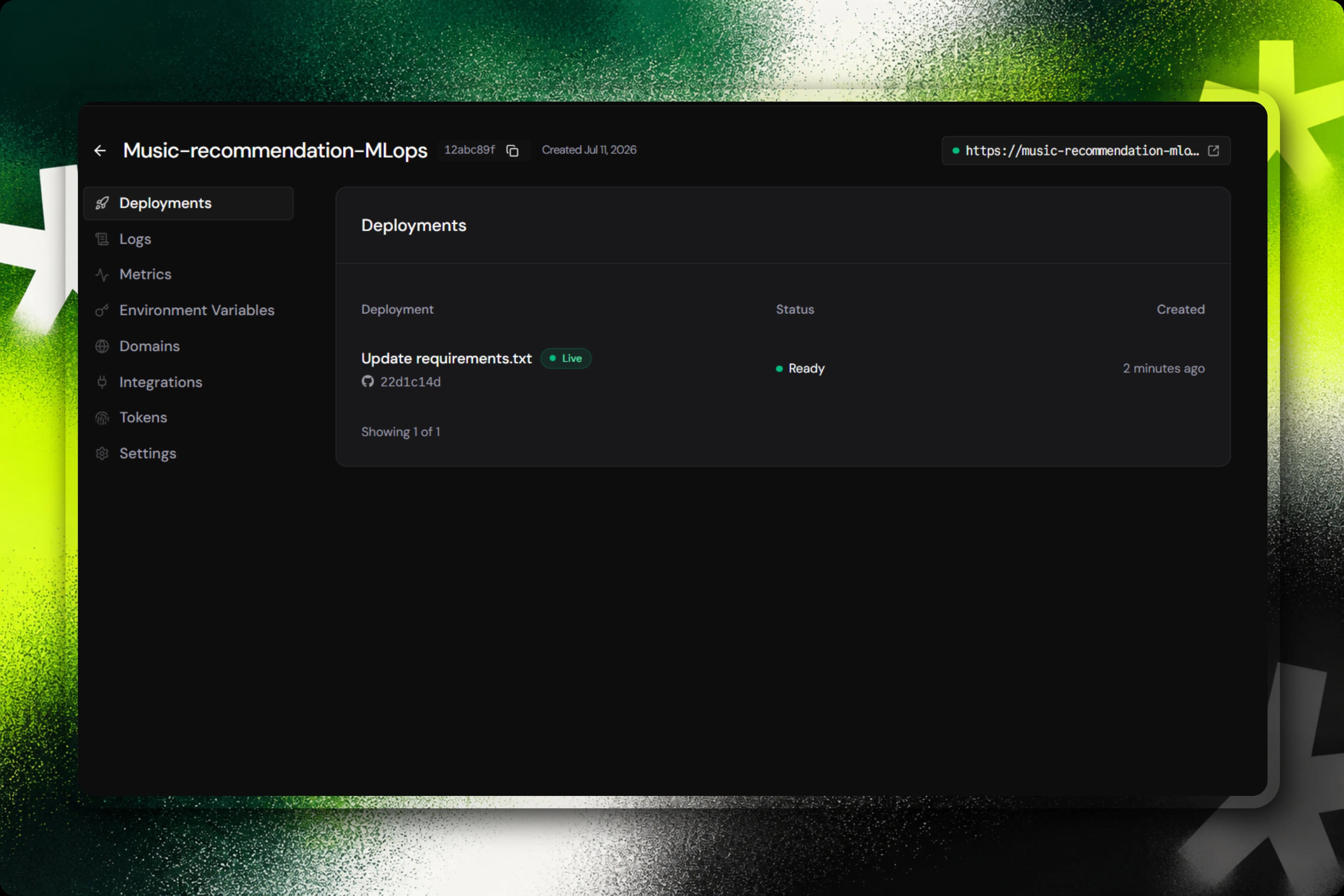Screen dimensions: 1344x896
Task: Click the Live badge on the deployment
Action: pos(566,358)
